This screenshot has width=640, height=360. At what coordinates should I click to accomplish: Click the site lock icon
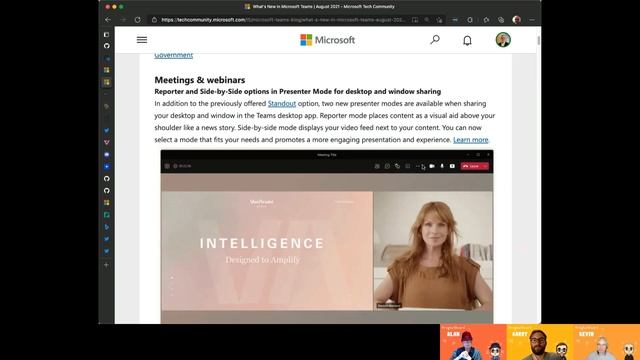pyautogui.click(x=154, y=20)
